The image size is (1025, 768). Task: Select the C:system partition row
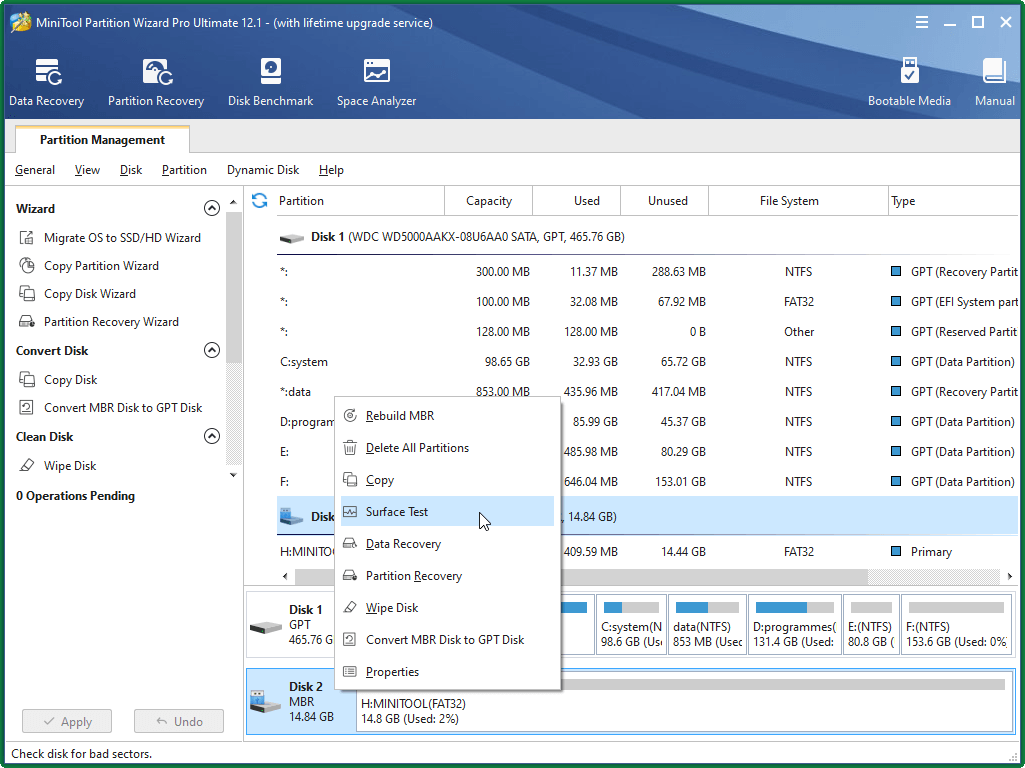pos(647,361)
